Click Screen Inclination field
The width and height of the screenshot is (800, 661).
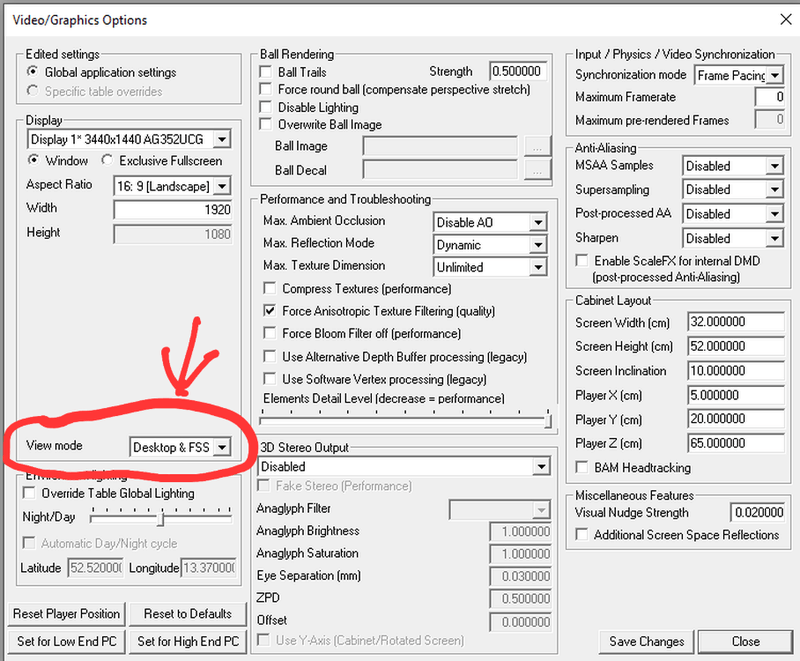736,371
